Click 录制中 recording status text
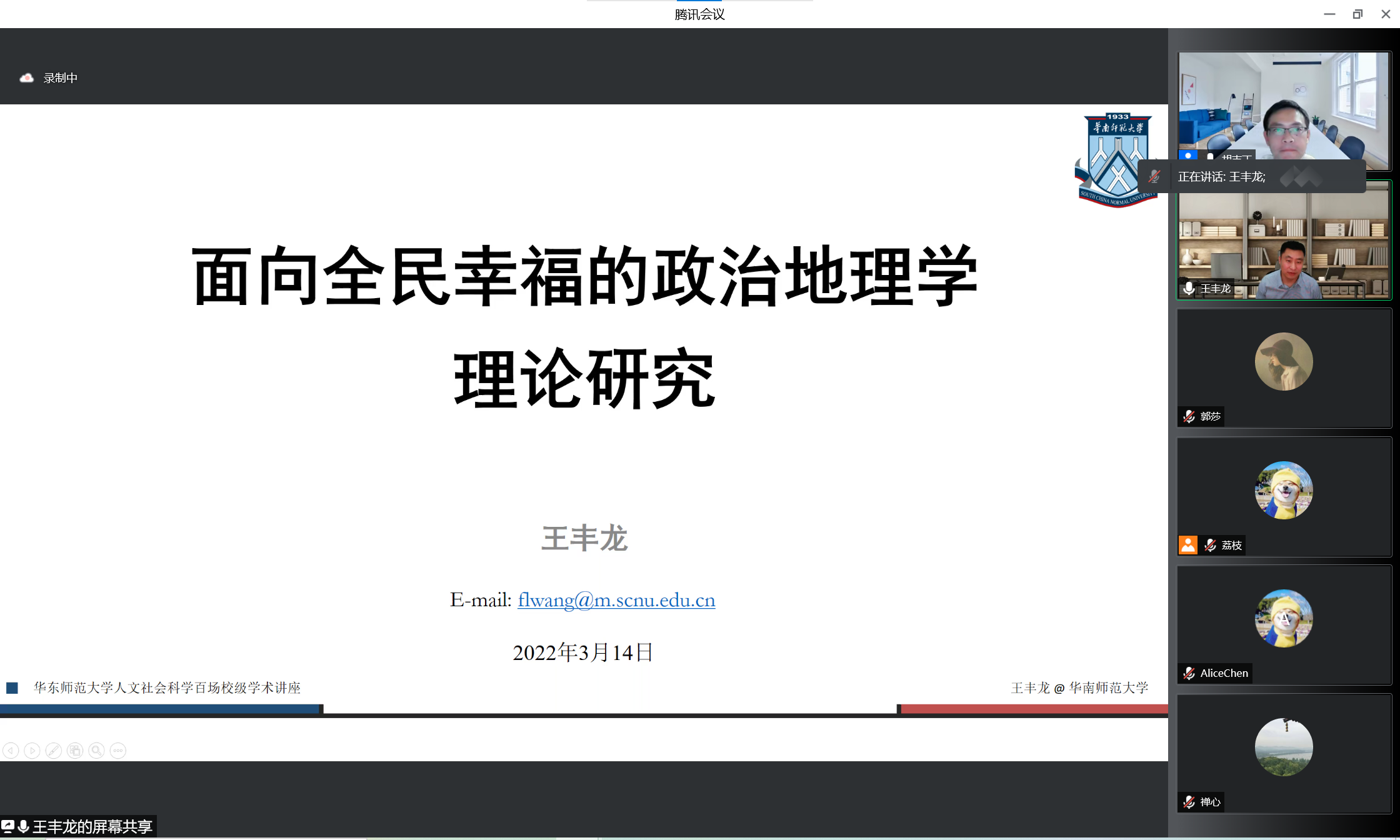 61,78
